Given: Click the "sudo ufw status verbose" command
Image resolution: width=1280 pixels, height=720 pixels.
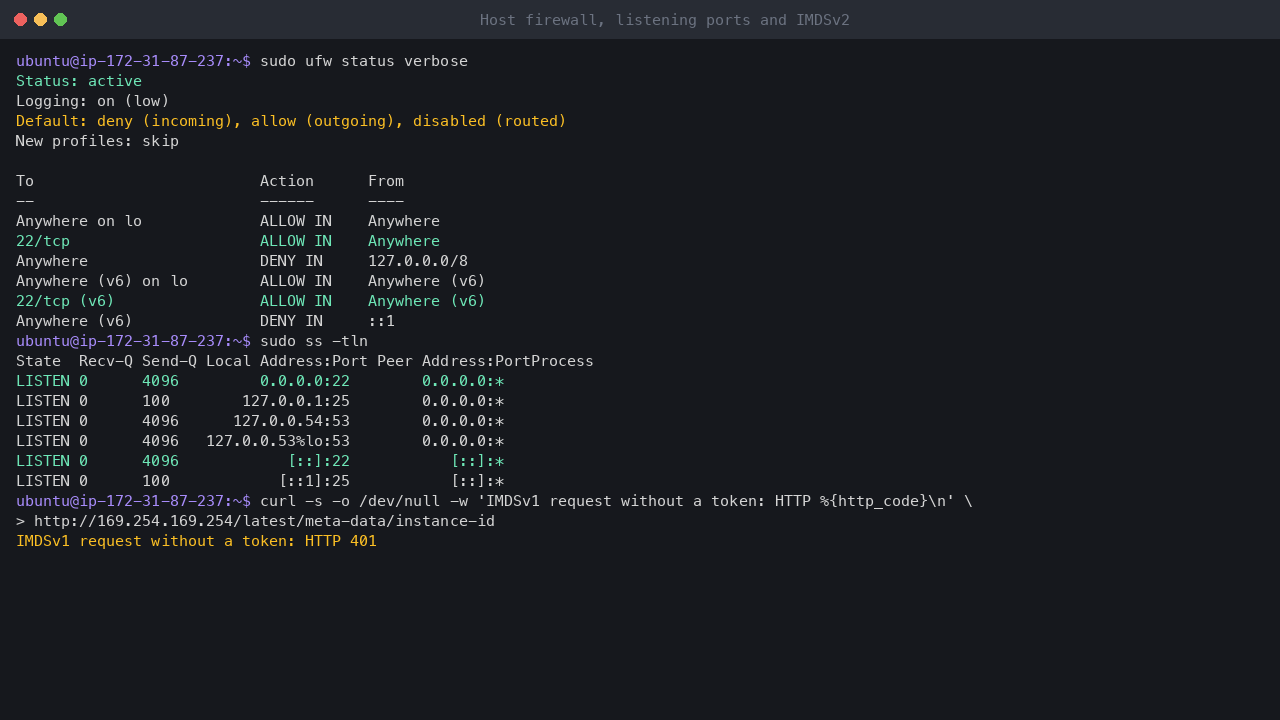Looking at the screenshot, I should 364,61.
